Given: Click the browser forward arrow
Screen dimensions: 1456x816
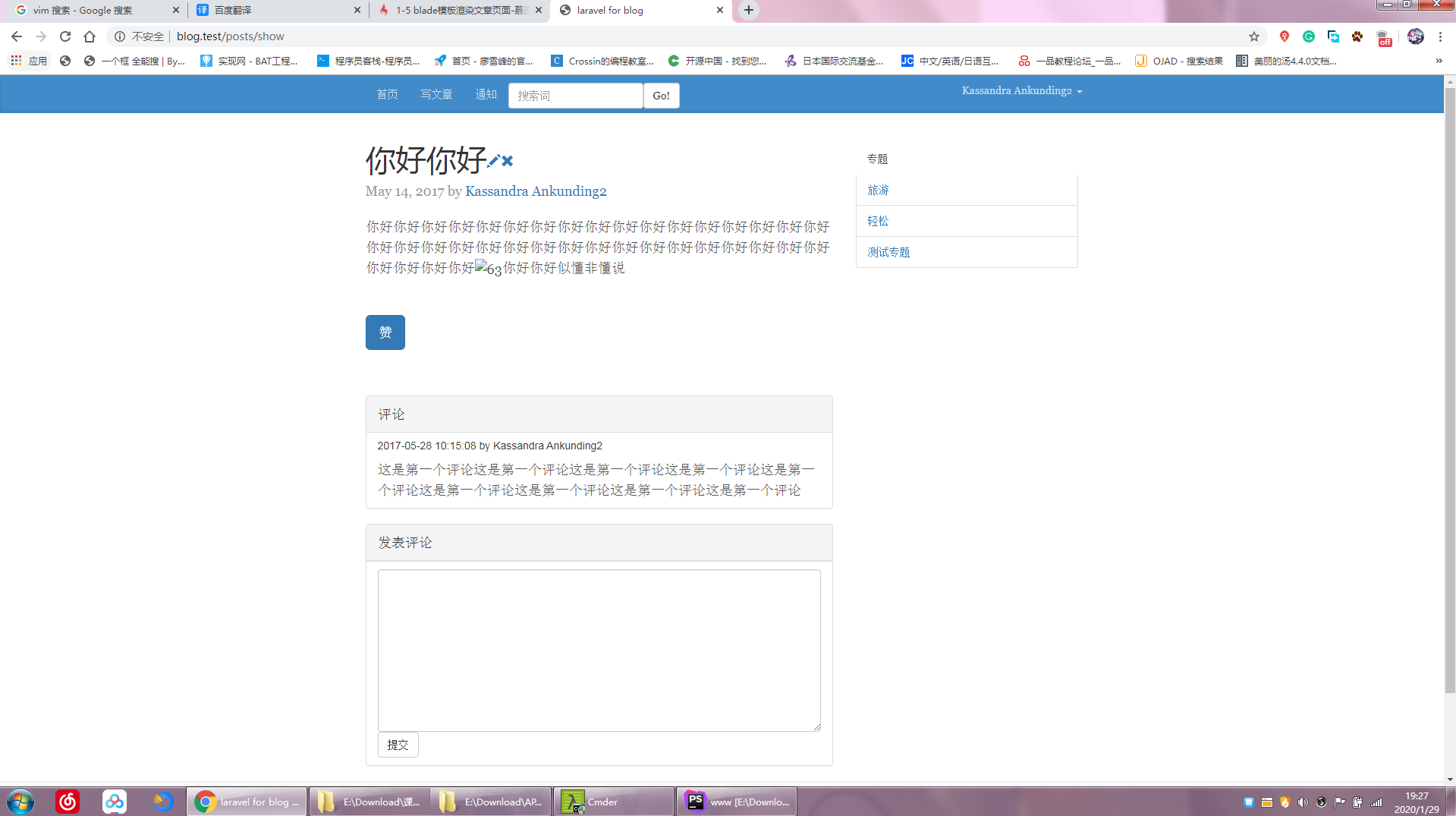Looking at the screenshot, I should [41, 36].
